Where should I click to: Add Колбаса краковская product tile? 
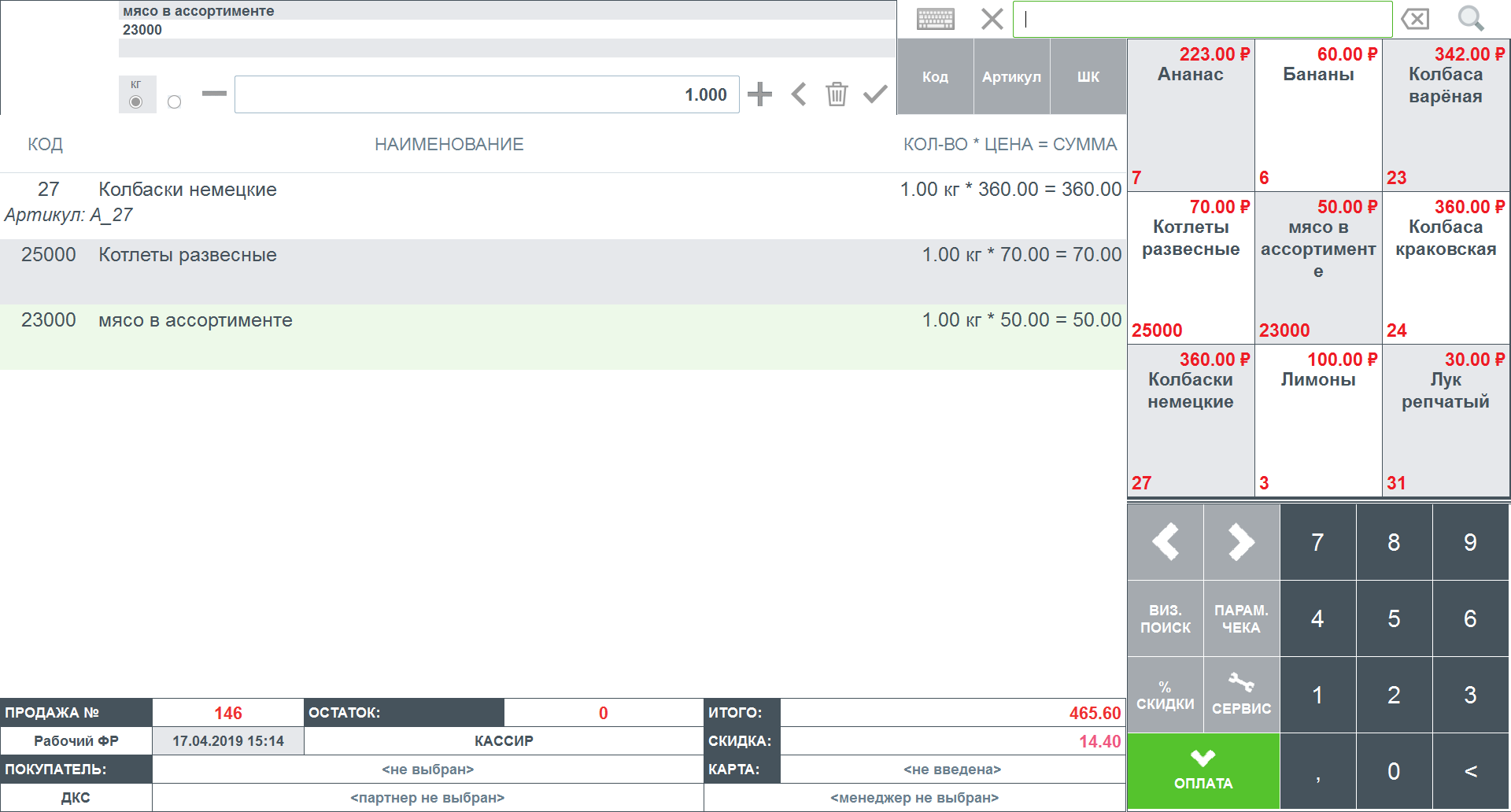click(1446, 268)
